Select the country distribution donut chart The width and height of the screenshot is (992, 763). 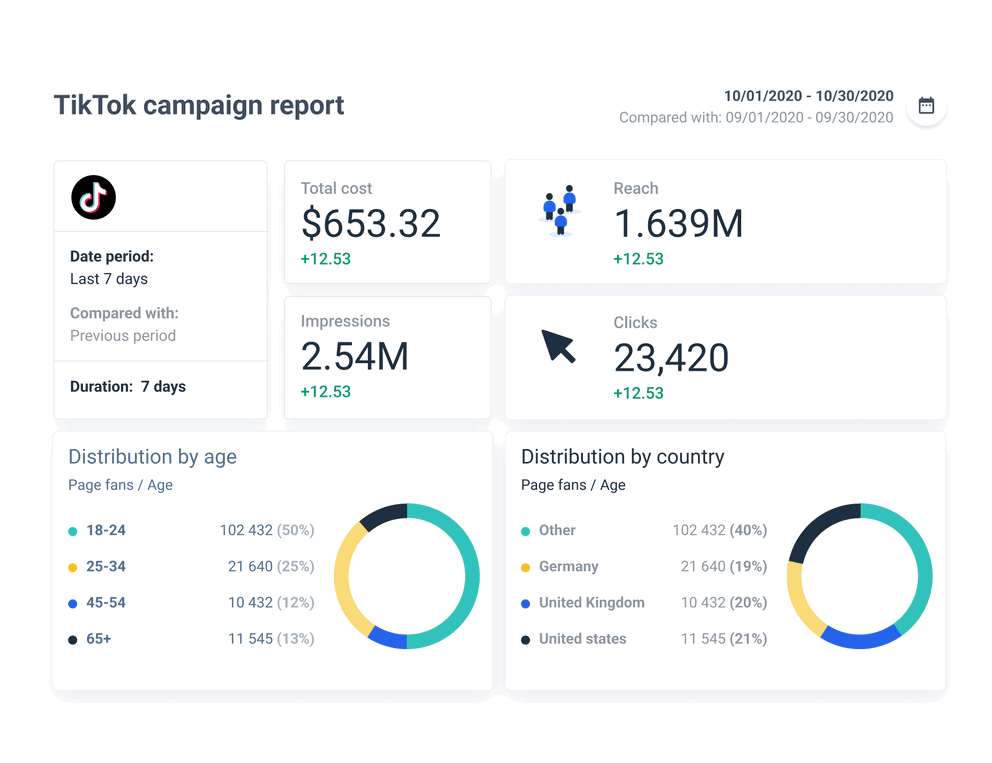860,577
